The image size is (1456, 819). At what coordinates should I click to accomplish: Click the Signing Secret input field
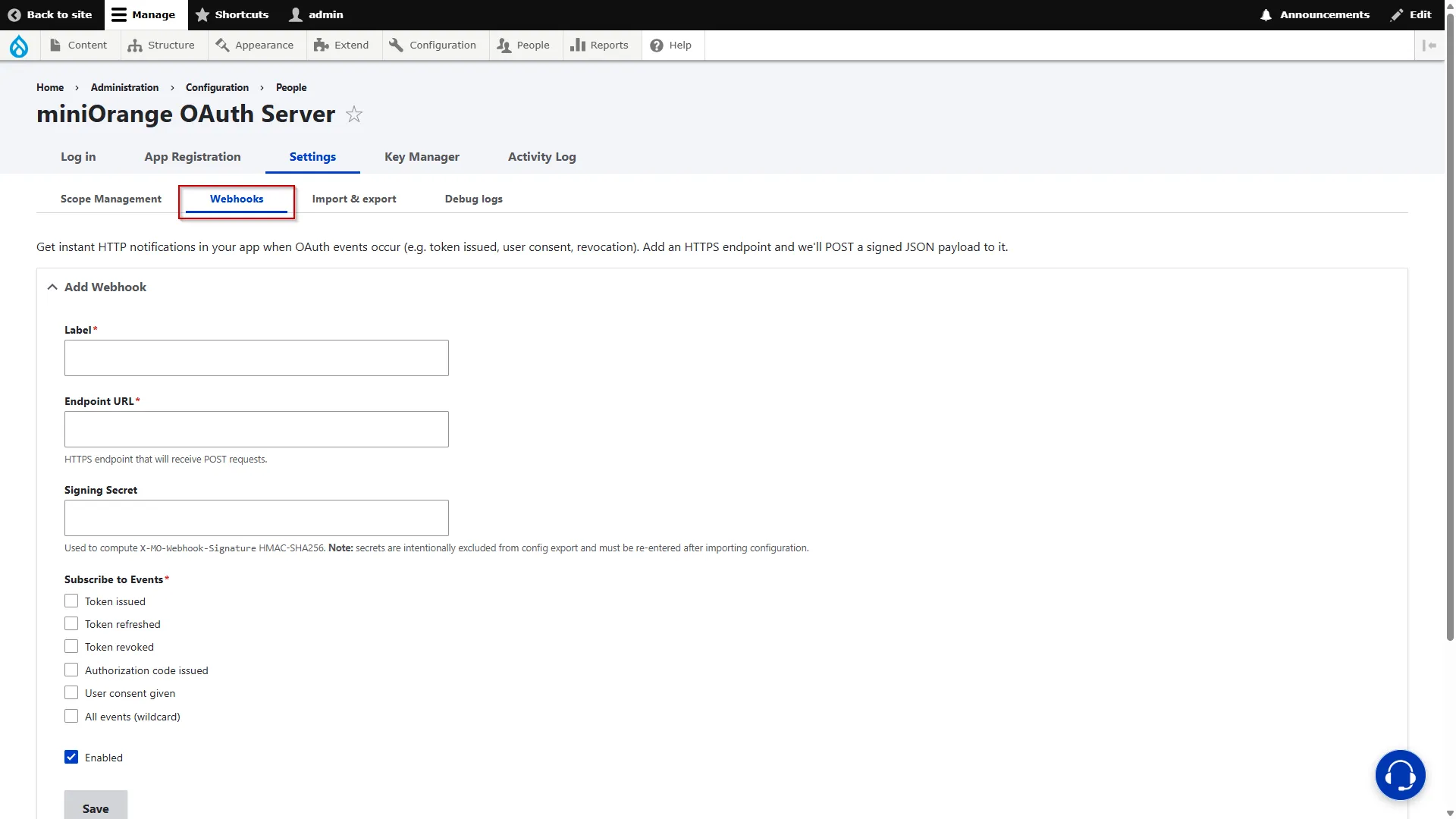click(256, 518)
